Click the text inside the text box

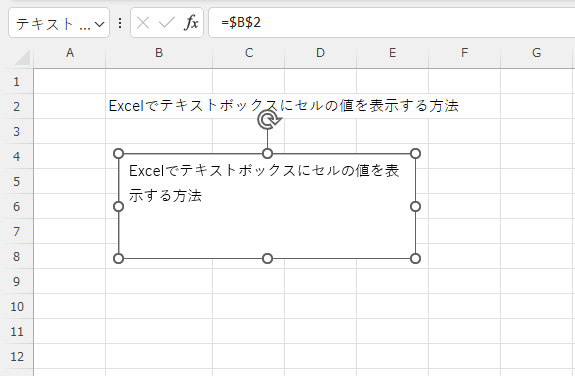(x=264, y=183)
